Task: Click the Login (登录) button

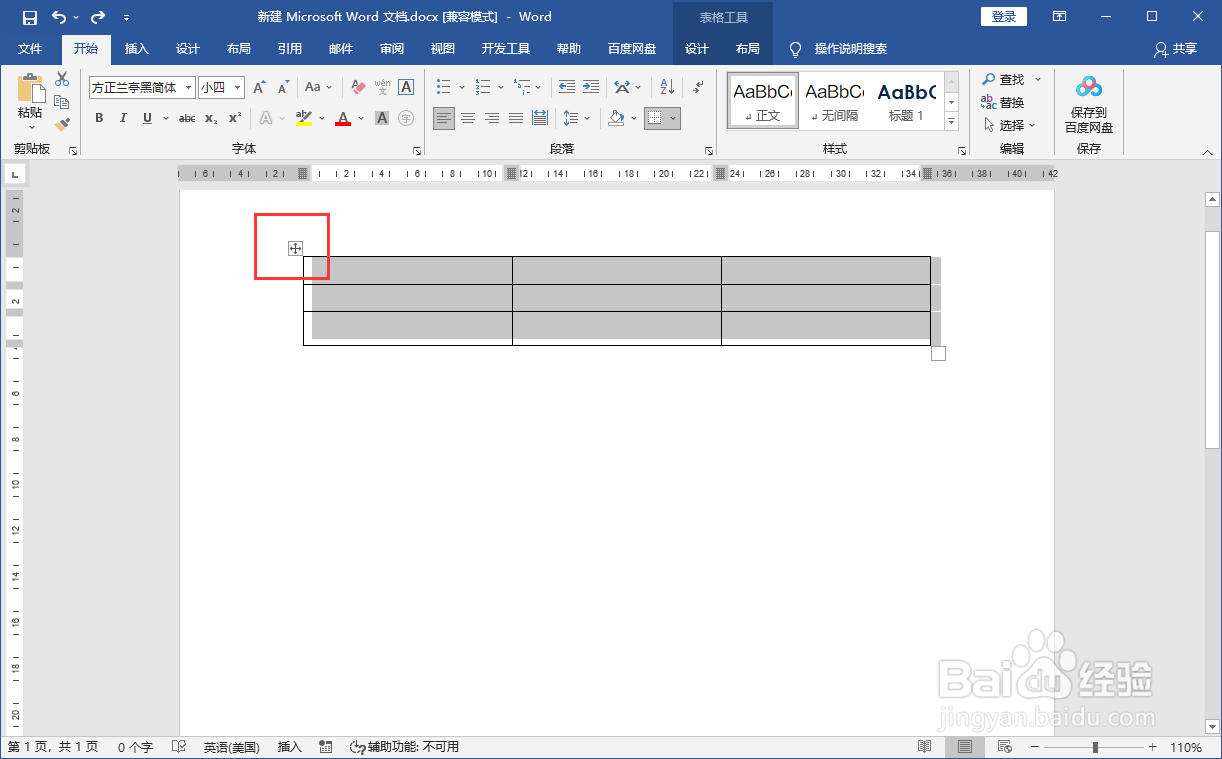Action: 1004,17
